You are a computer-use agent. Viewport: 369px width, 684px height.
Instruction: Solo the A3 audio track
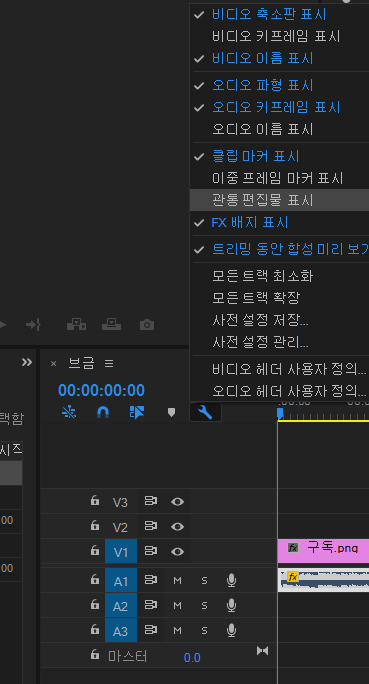pyautogui.click(x=204, y=630)
